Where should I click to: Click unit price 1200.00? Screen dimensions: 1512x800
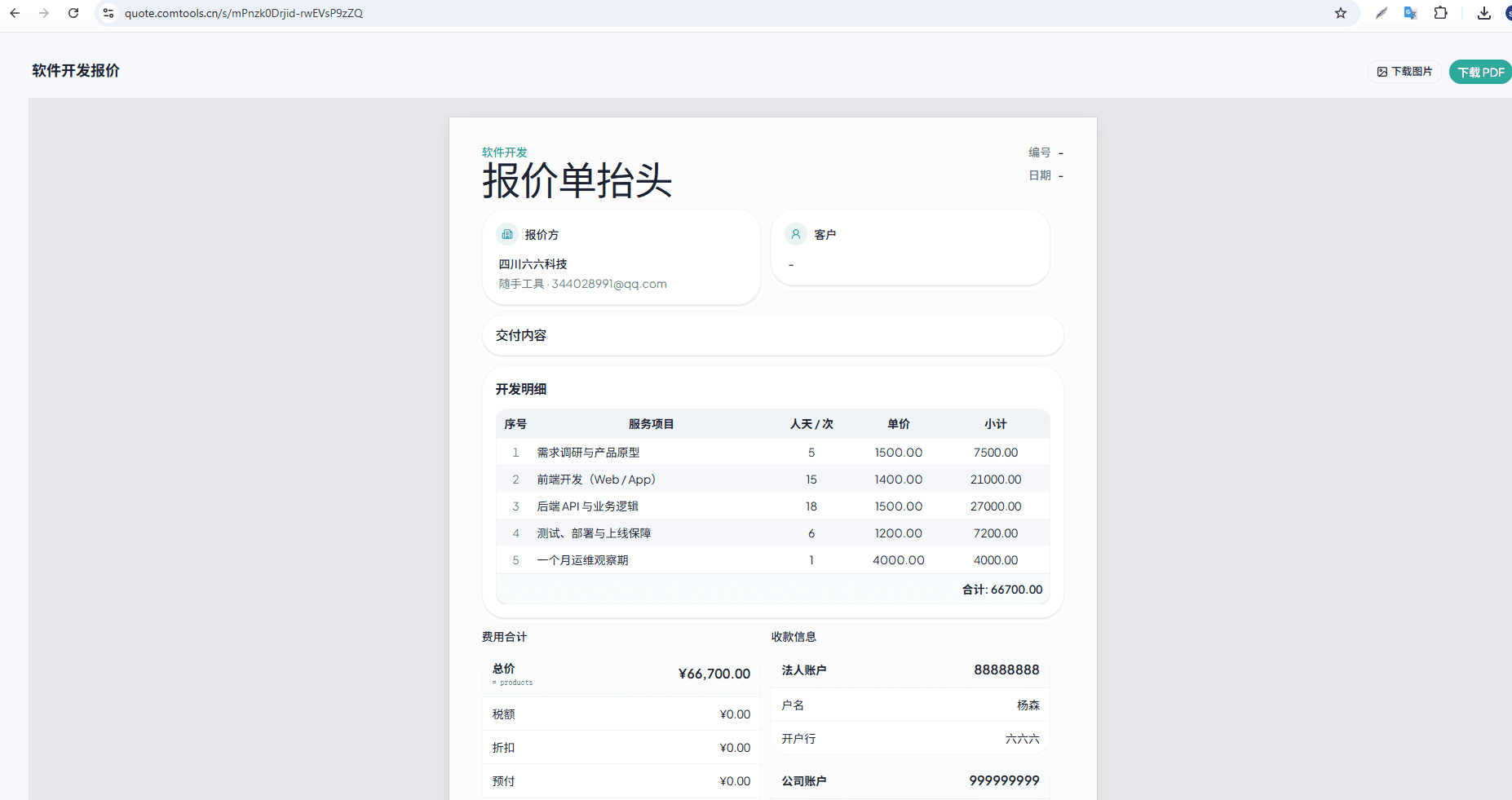(x=899, y=533)
